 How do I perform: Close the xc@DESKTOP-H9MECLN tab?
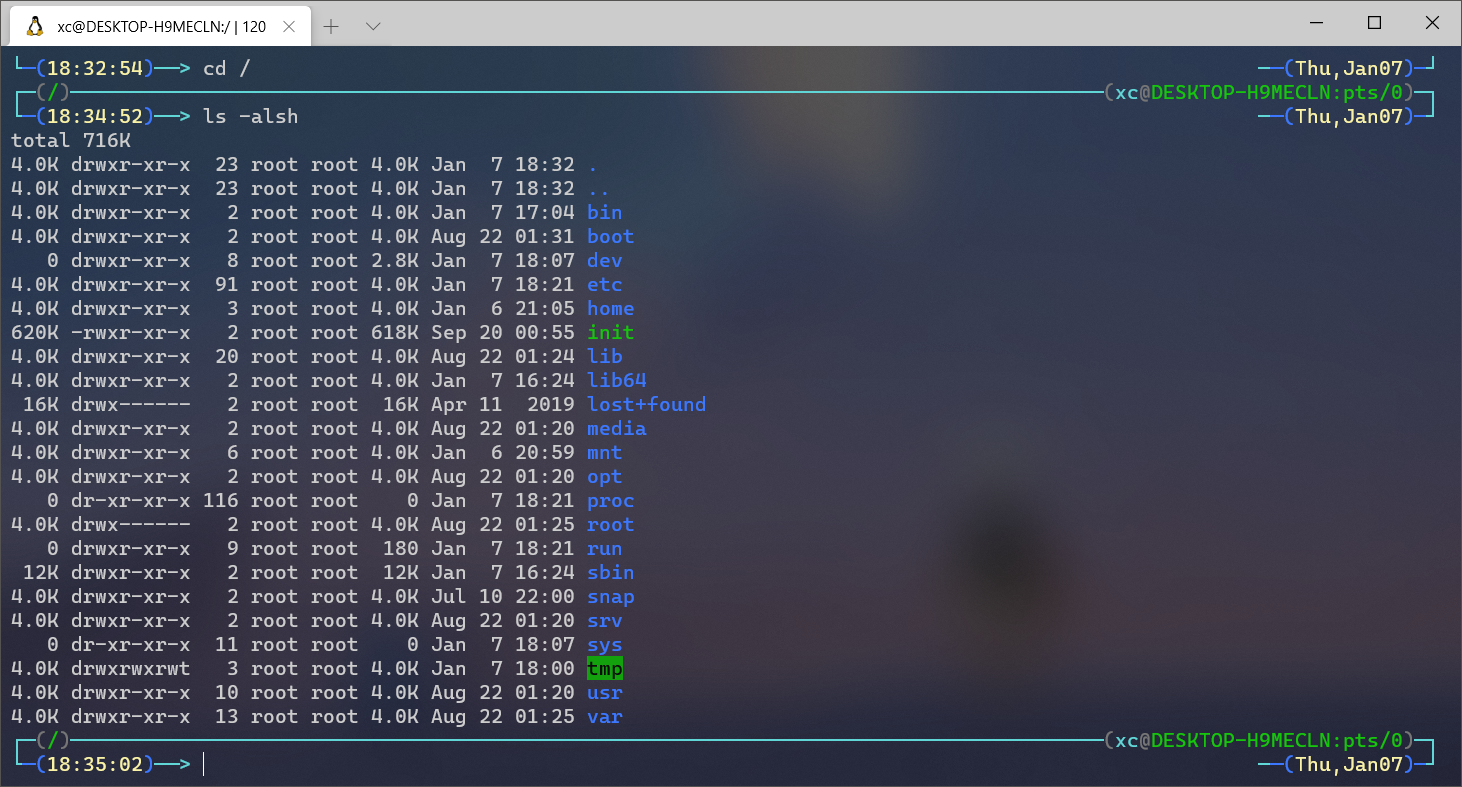[x=289, y=27]
